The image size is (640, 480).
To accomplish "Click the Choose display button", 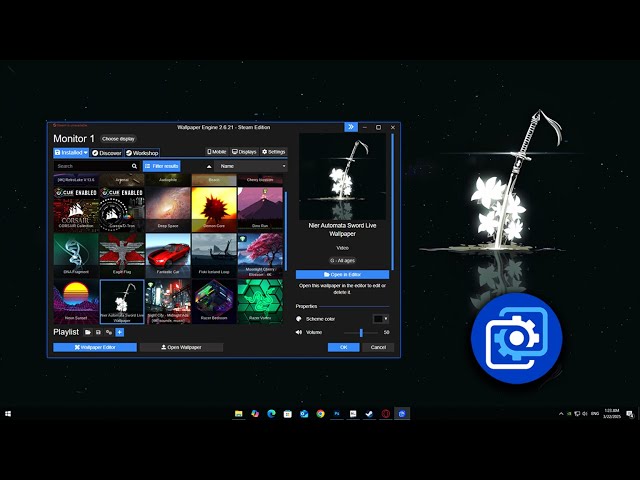I will click(118, 139).
